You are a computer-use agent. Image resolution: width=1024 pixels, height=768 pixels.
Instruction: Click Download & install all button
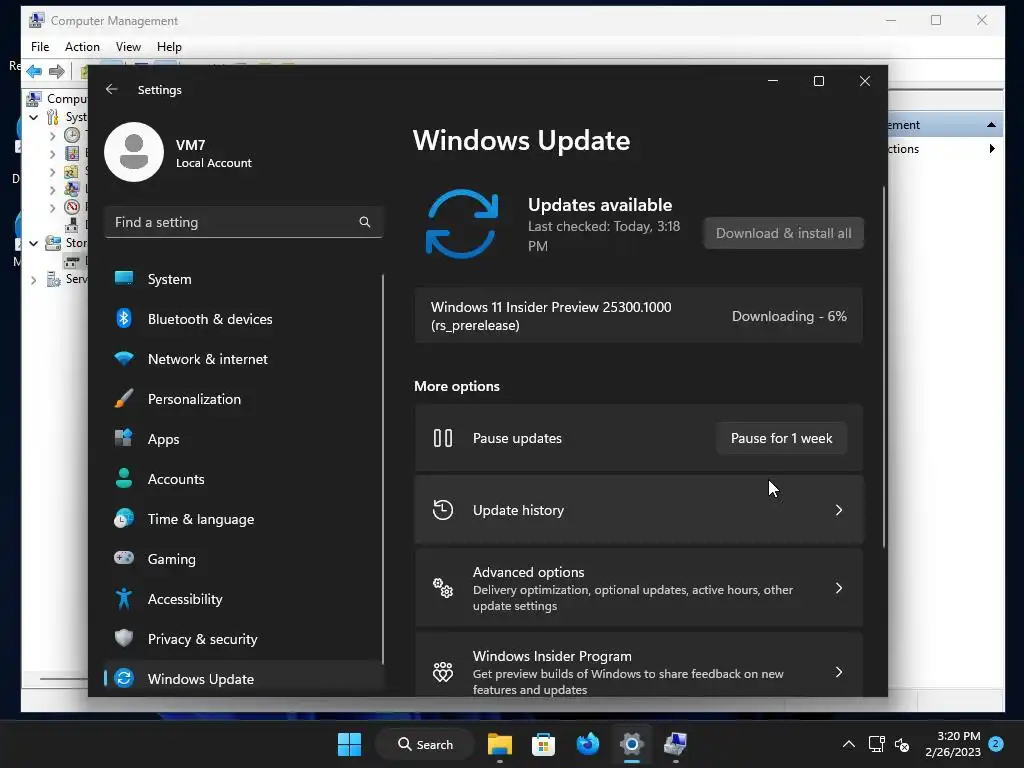pos(784,233)
